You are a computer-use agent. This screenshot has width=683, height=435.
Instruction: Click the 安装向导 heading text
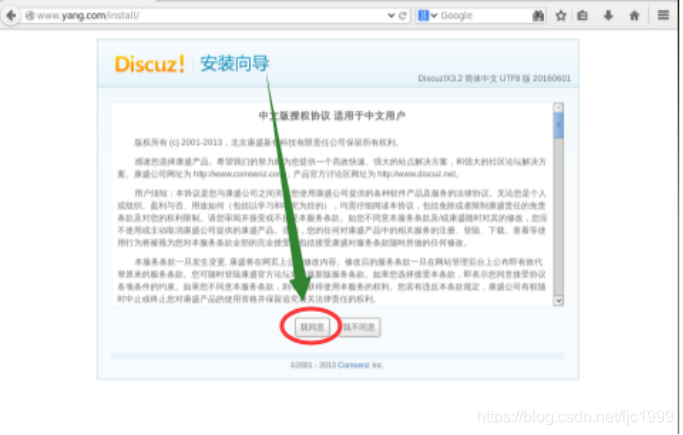click(234, 64)
